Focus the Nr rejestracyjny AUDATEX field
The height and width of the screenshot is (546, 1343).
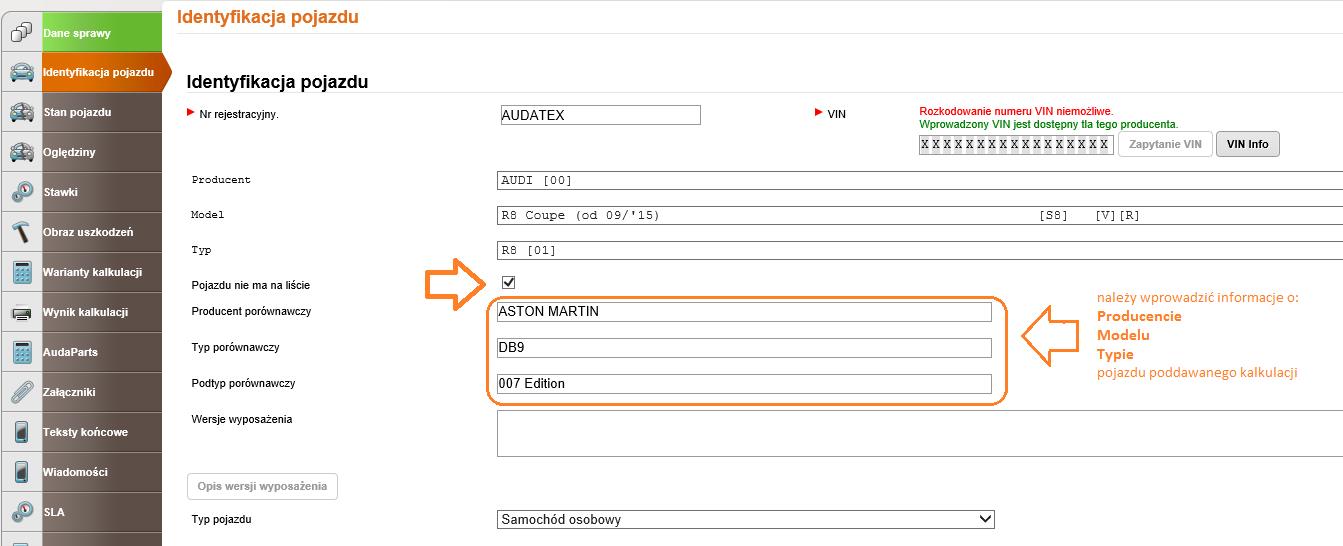coord(600,115)
